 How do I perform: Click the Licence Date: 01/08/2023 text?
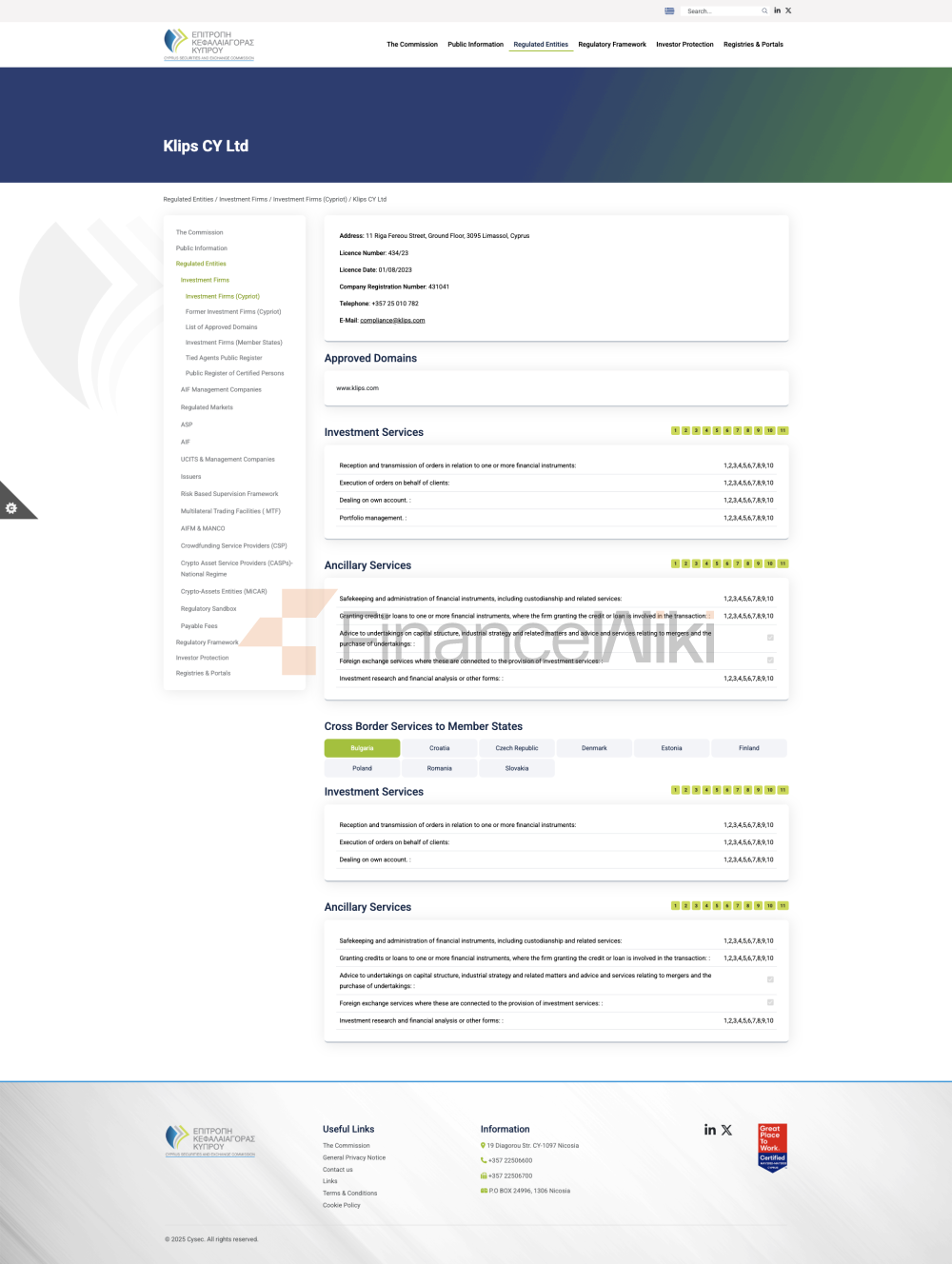tap(376, 270)
